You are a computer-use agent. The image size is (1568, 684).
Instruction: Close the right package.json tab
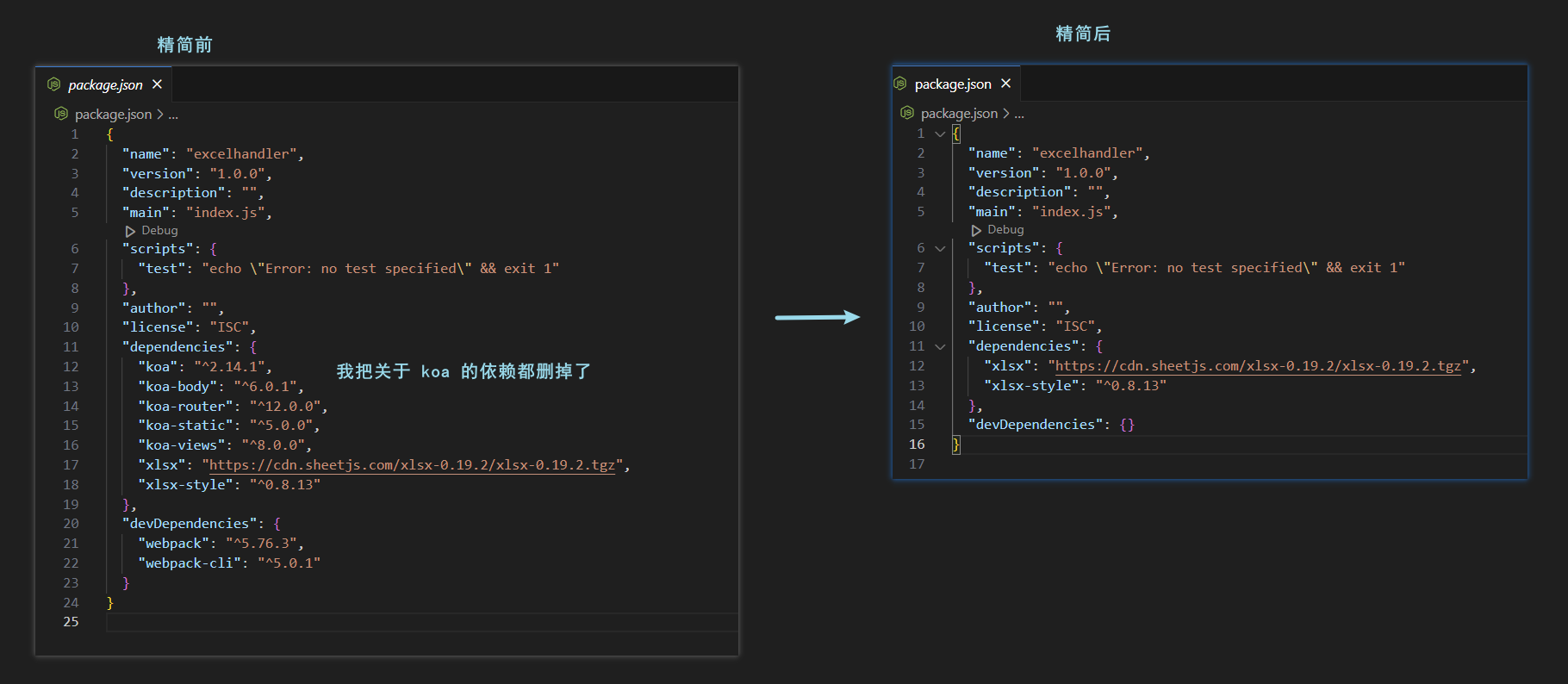coord(1005,84)
